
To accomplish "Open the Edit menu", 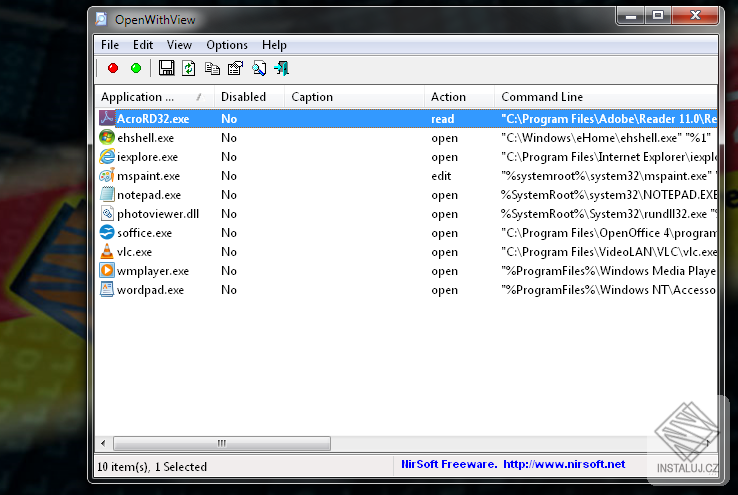I will click(143, 45).
